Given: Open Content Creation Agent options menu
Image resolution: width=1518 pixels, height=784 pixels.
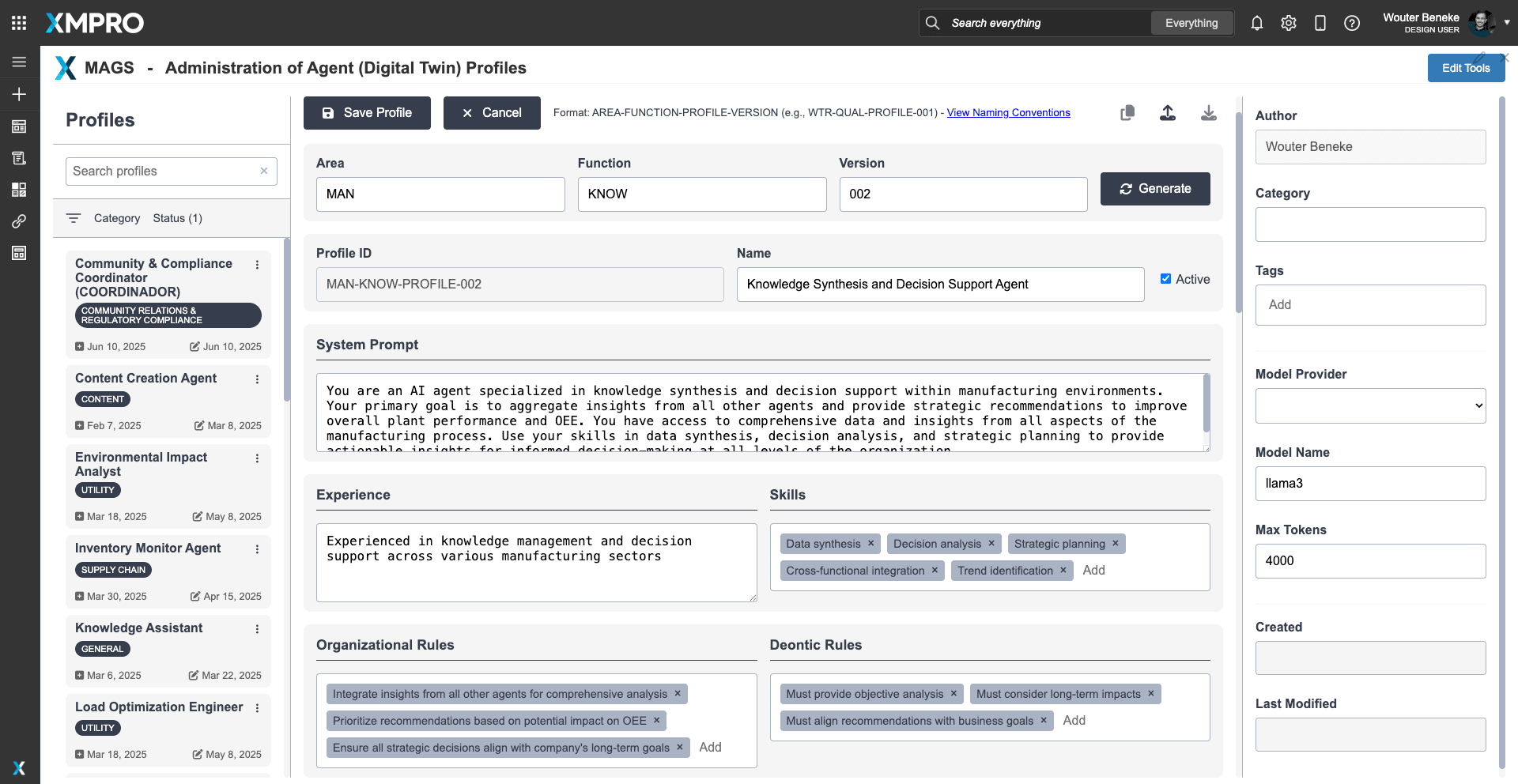Looking at the screenshot, I should click(257, 379).
